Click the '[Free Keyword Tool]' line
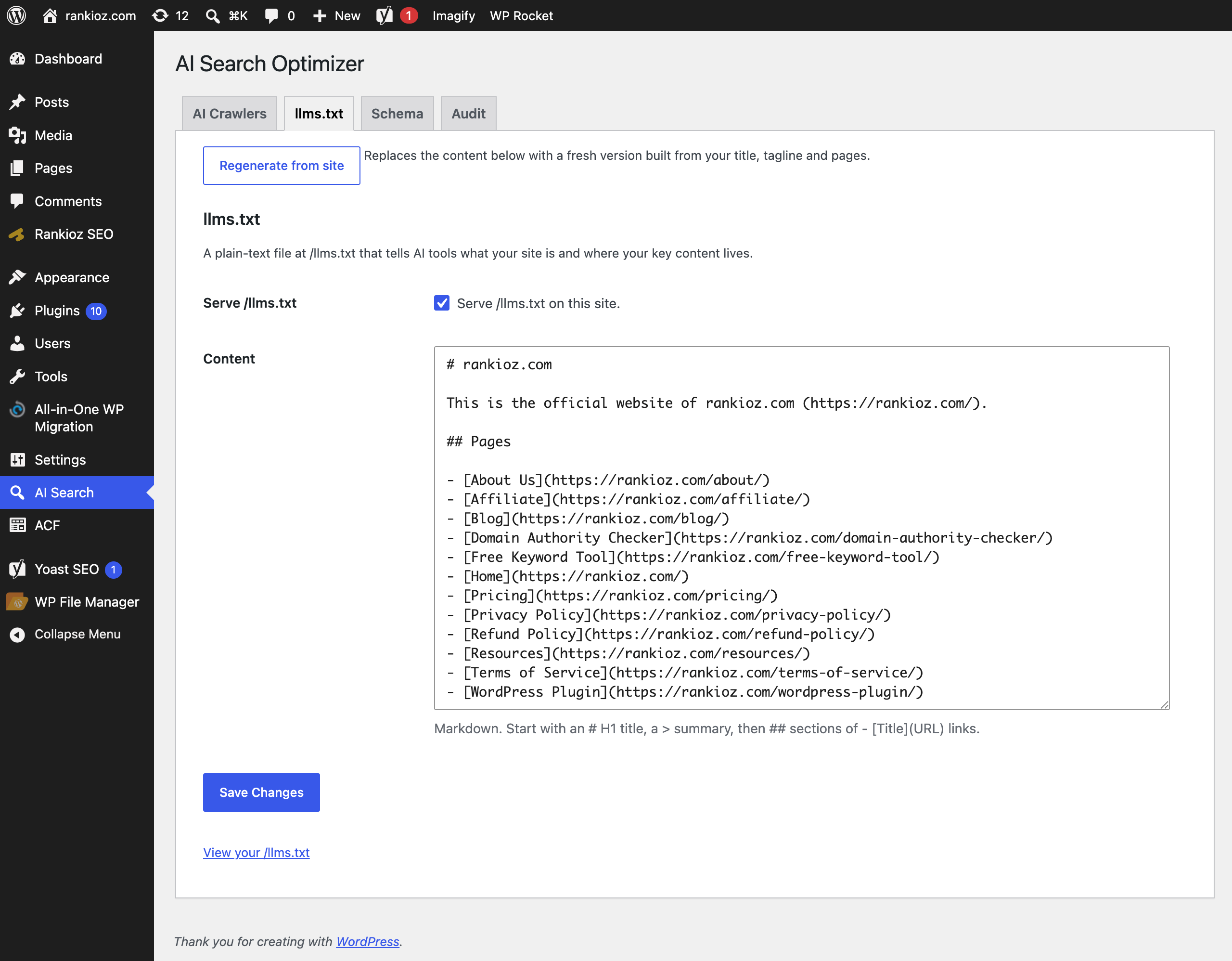 point(693,557)
